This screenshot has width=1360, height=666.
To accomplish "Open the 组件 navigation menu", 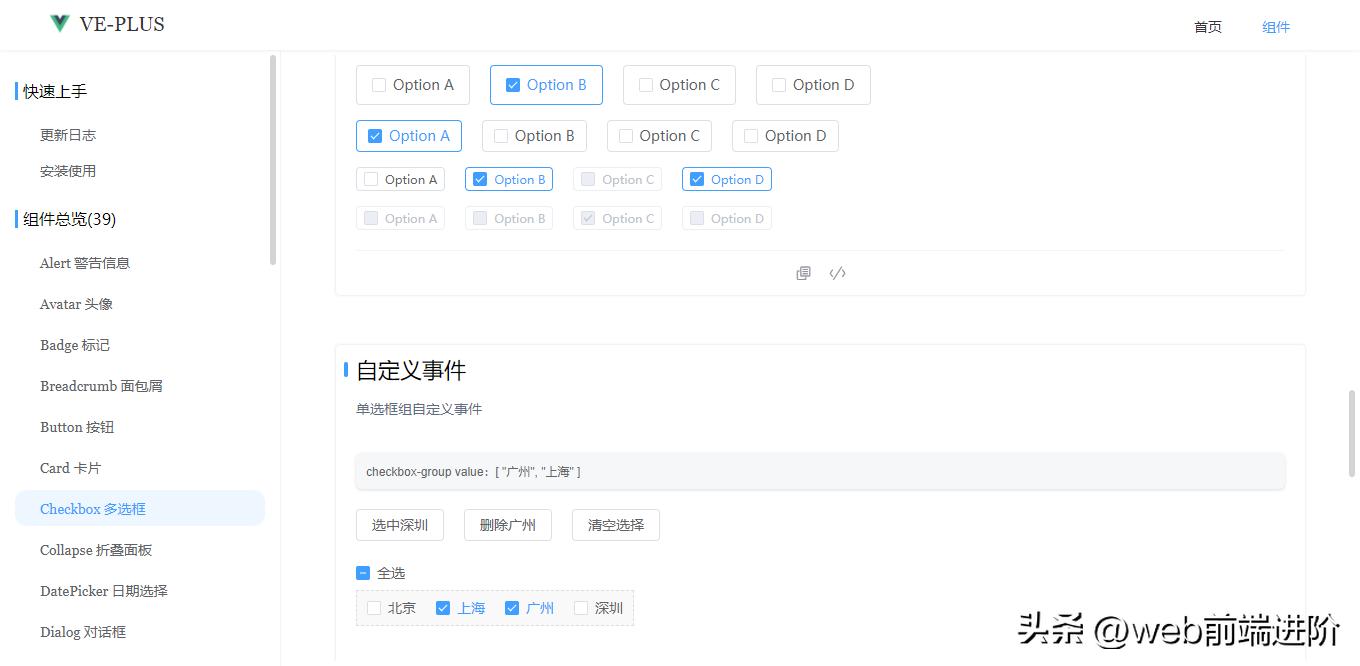I will (x=1276, y=27).
